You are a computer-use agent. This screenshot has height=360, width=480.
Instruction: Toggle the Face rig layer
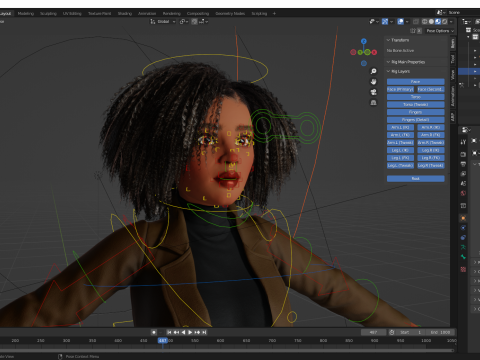415,82
